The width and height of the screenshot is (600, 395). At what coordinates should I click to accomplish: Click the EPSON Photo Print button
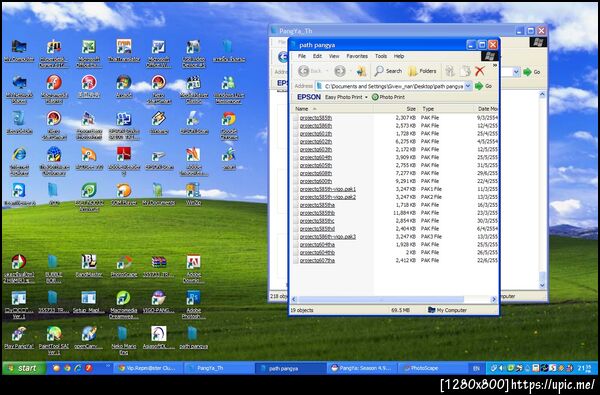click(388, 97)
